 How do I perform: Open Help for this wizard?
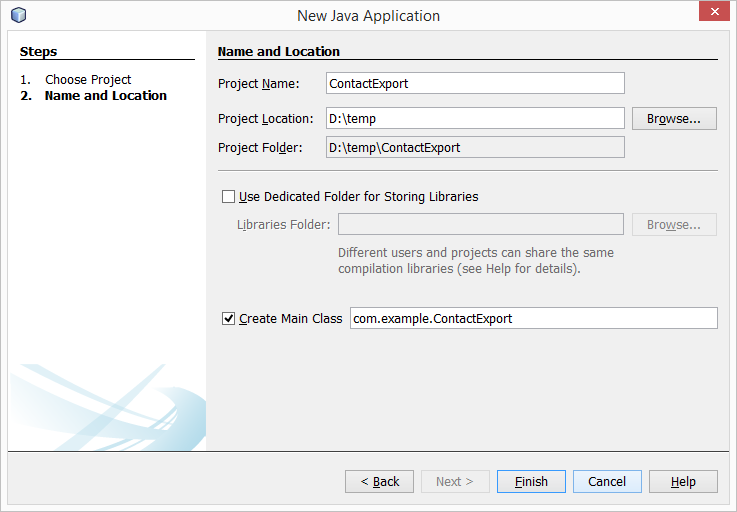pos(683,481)
